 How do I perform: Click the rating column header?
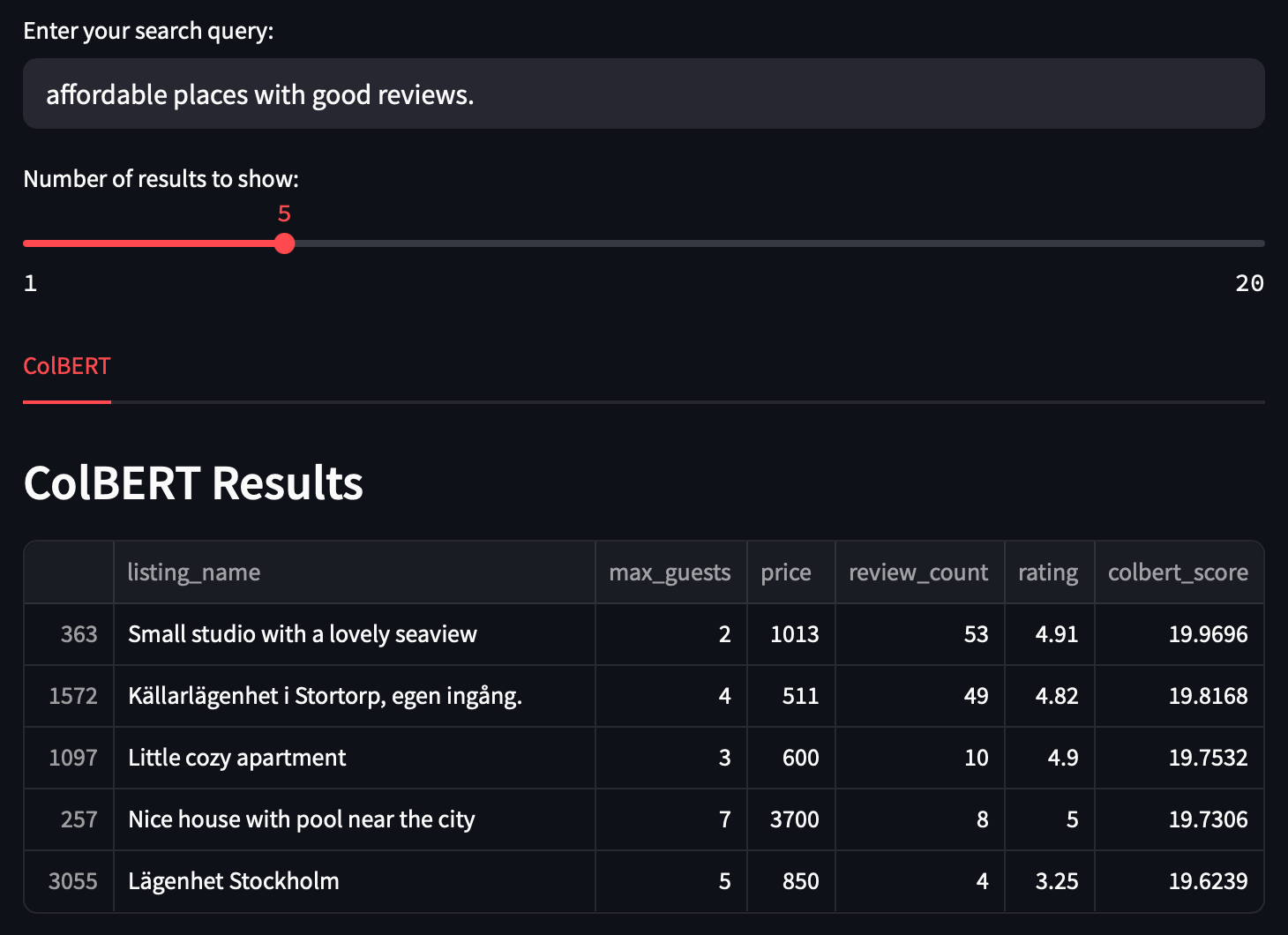coord(1050,572)
